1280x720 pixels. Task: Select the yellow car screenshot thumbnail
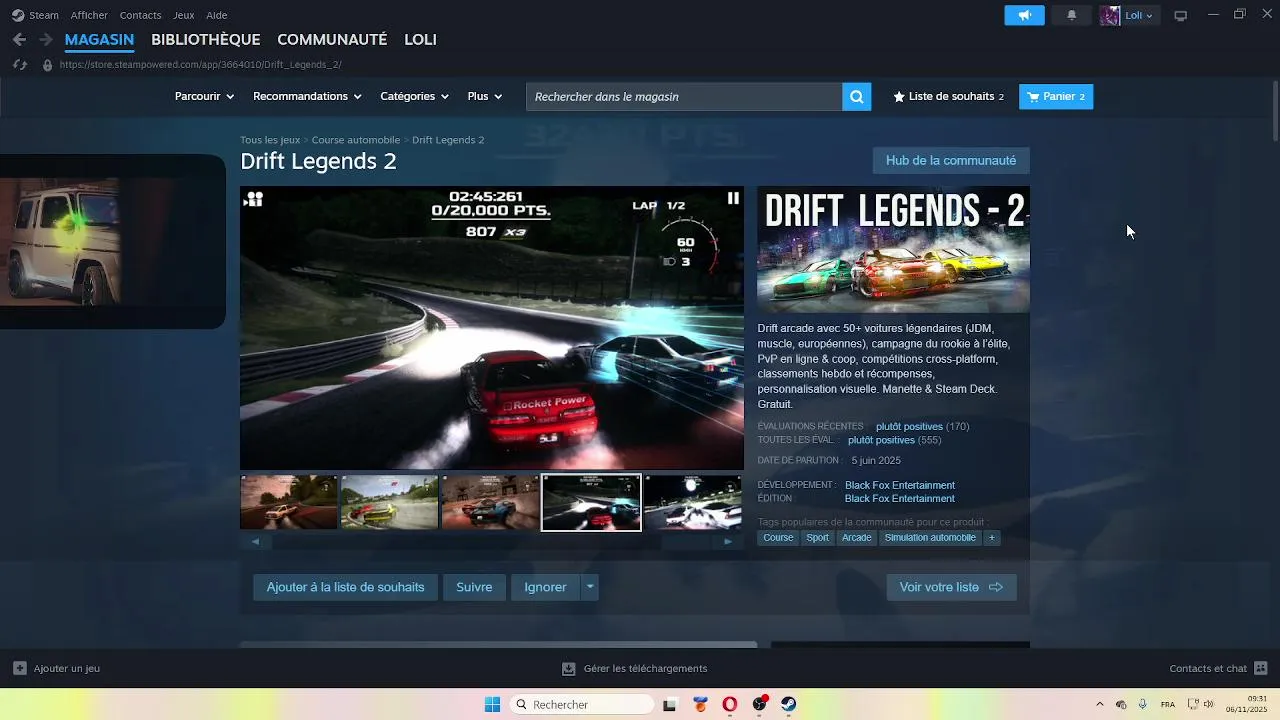coord(390,502)
